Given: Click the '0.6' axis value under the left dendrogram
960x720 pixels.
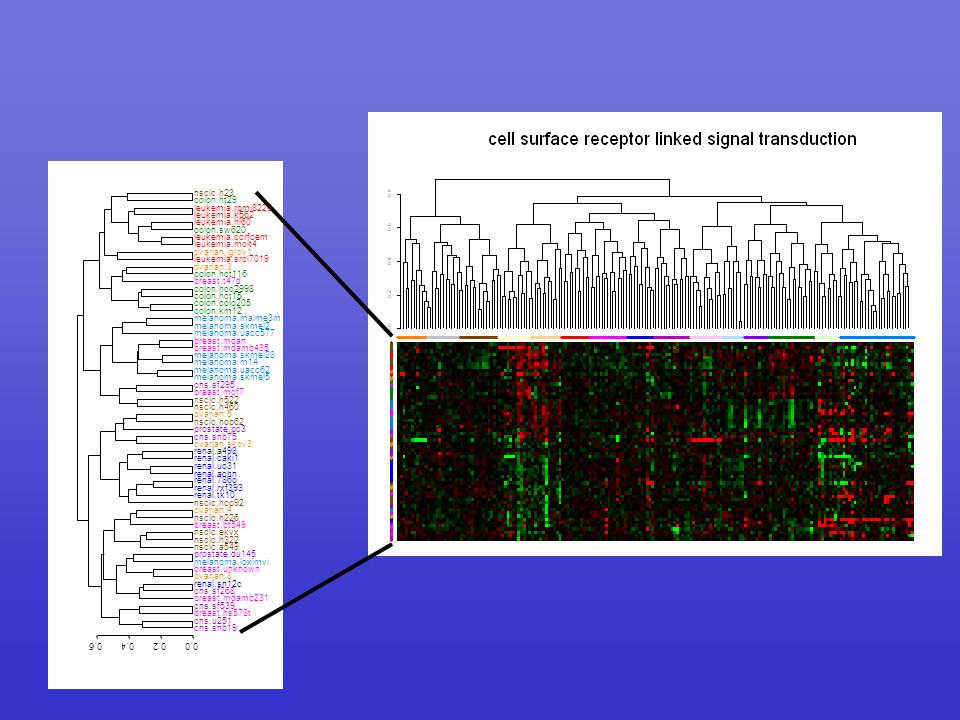Looking at the screenshot, I should (96, 646).
